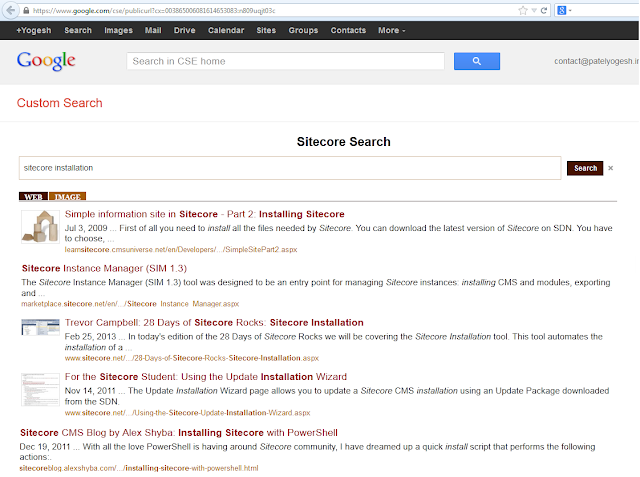Click the Search in CSE home field
640x477 pixels.
pos(285,61)
